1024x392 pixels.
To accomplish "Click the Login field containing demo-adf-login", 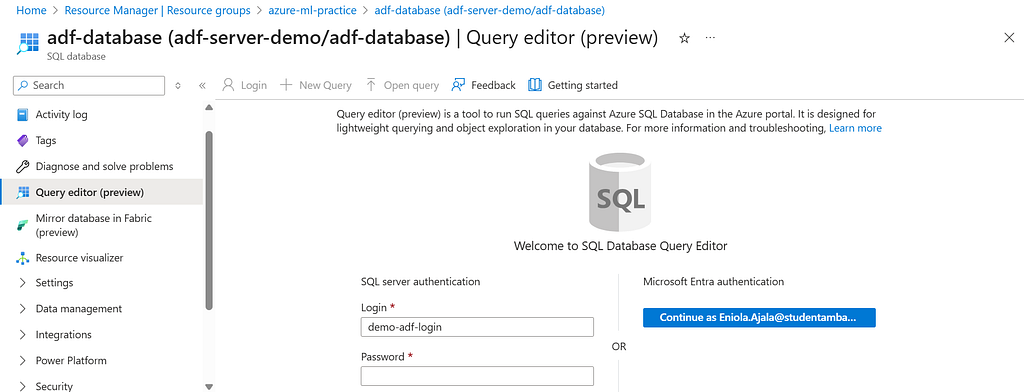I will [x=477, y=327].
